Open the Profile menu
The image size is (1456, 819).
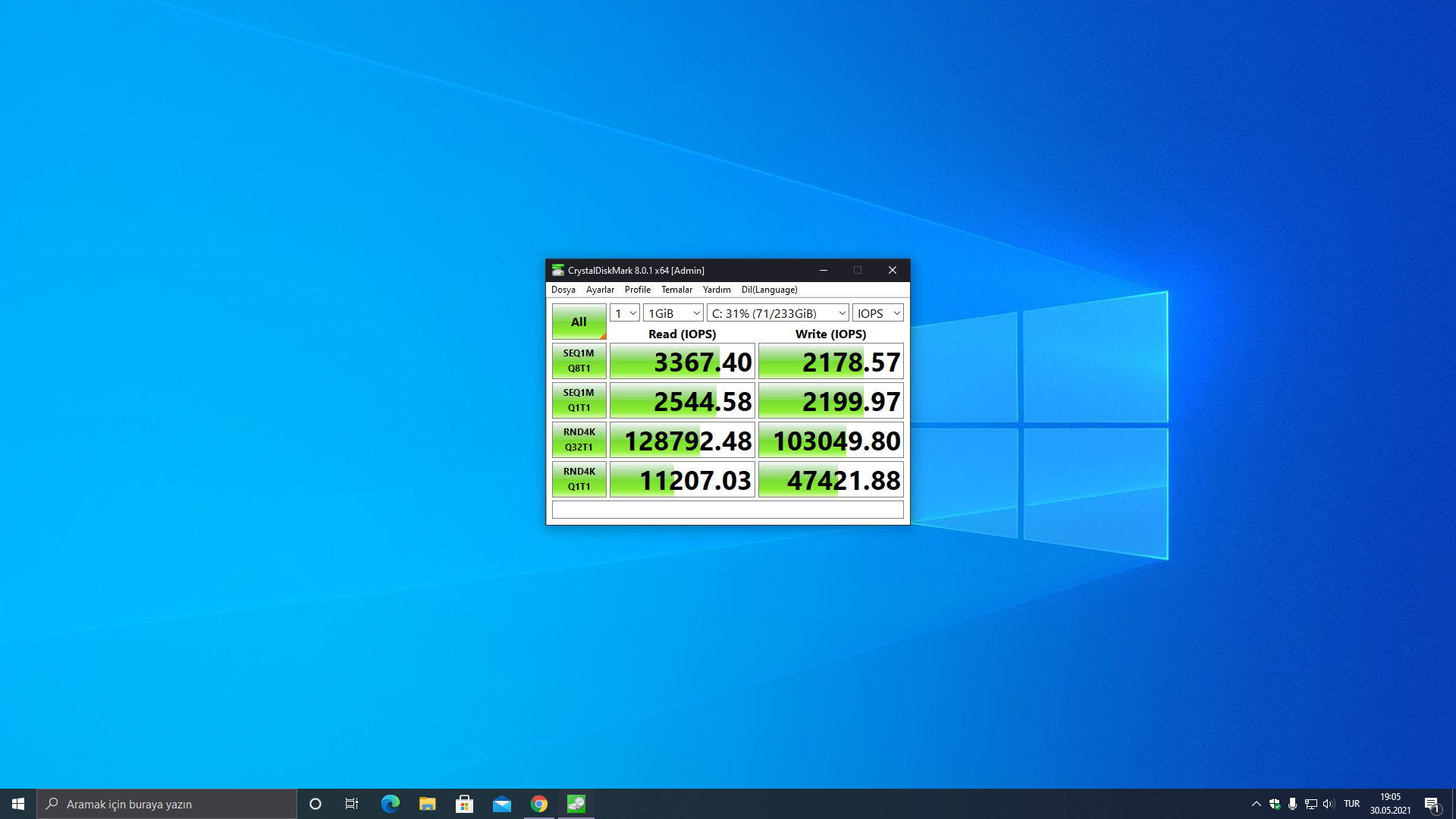coord(638,290)
